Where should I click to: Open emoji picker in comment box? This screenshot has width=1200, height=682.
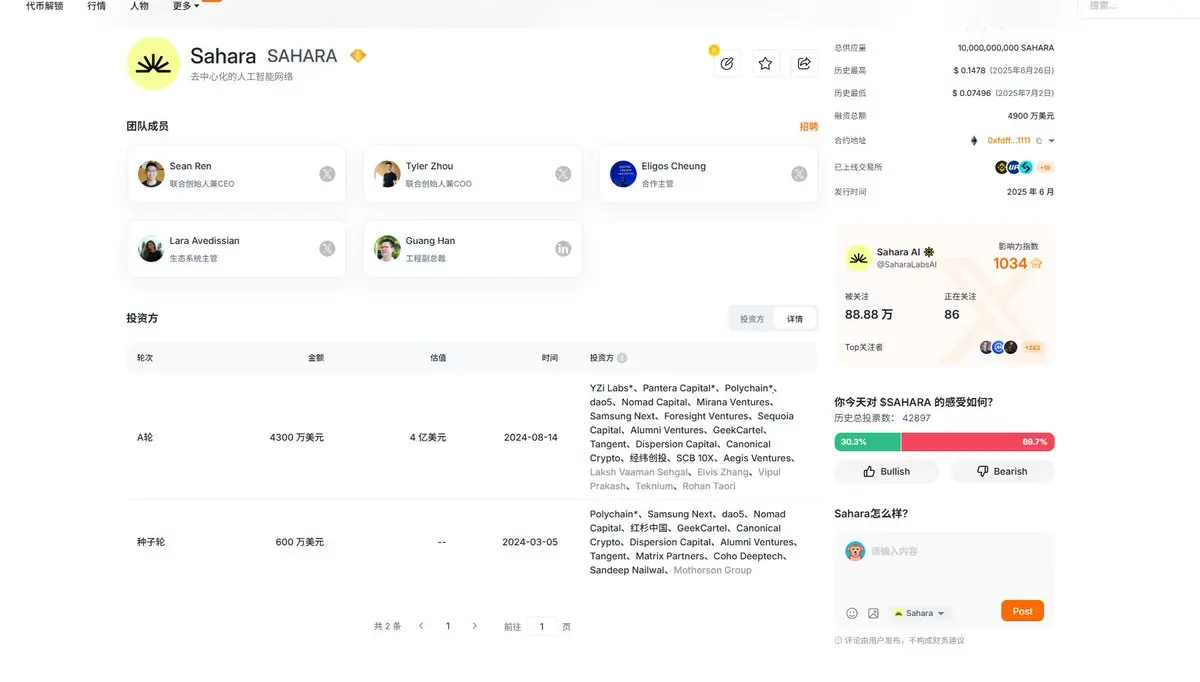(x=852, y=613)
